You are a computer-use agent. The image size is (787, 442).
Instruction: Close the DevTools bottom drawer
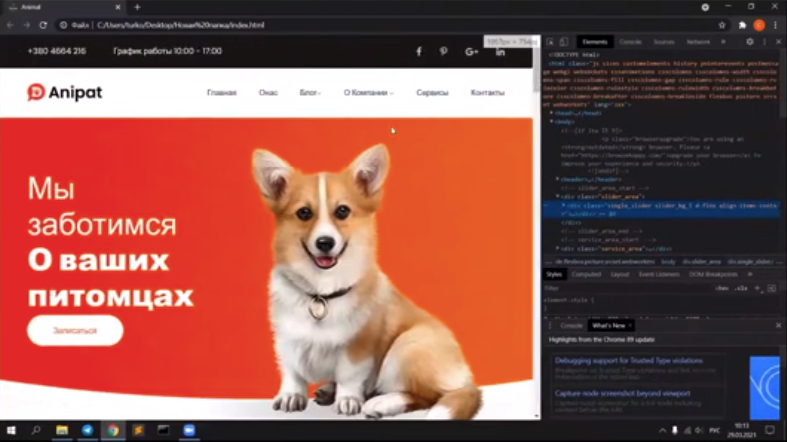[x=778, y=326]
